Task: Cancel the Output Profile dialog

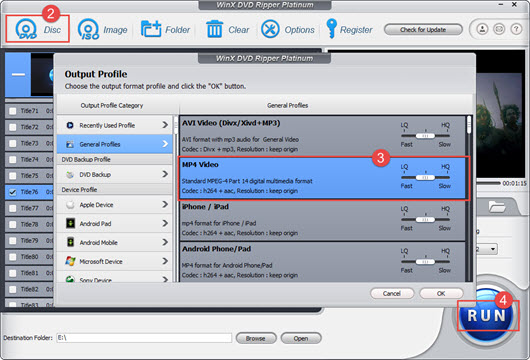Action: pos(392,293)
